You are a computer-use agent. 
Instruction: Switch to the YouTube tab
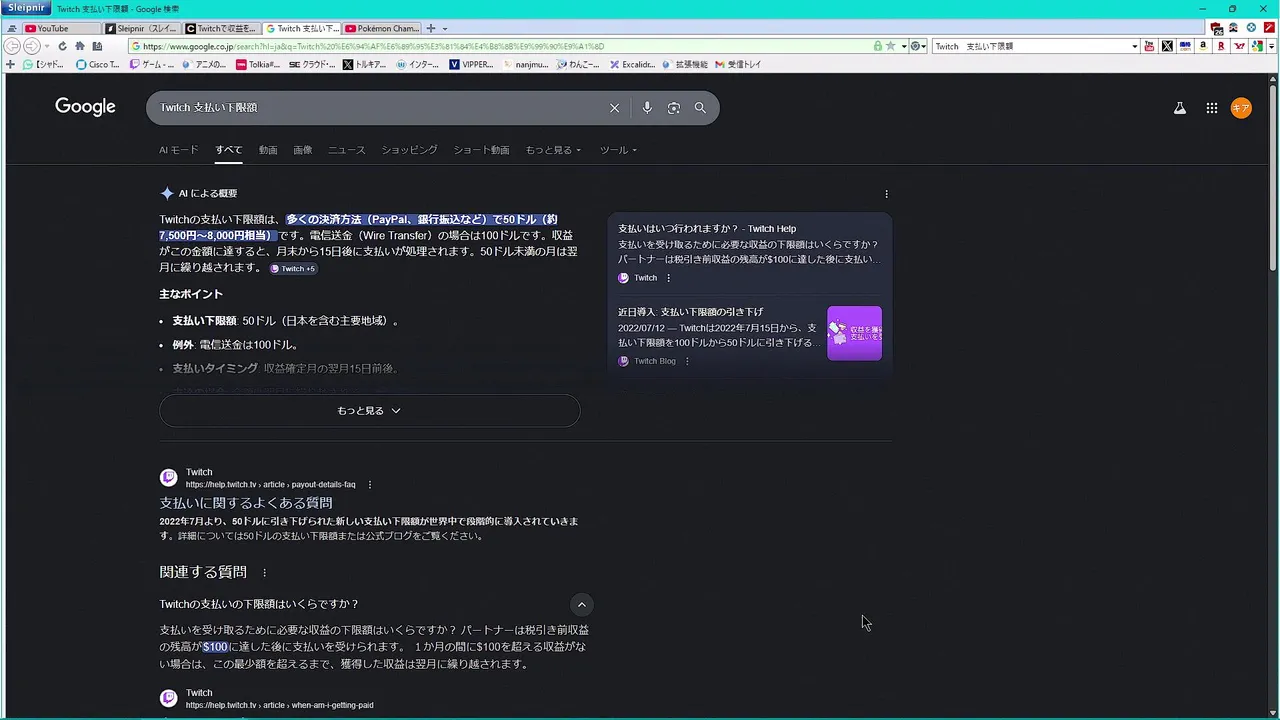point(61,28)
